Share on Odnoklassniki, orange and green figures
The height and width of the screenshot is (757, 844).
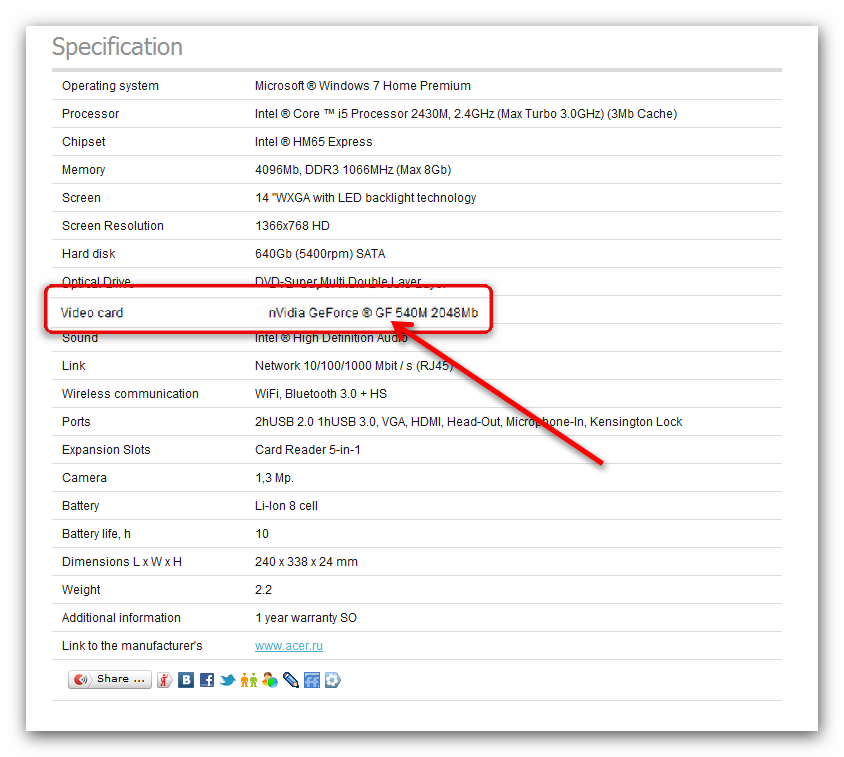pyautogui.click(x=249, y=680)
